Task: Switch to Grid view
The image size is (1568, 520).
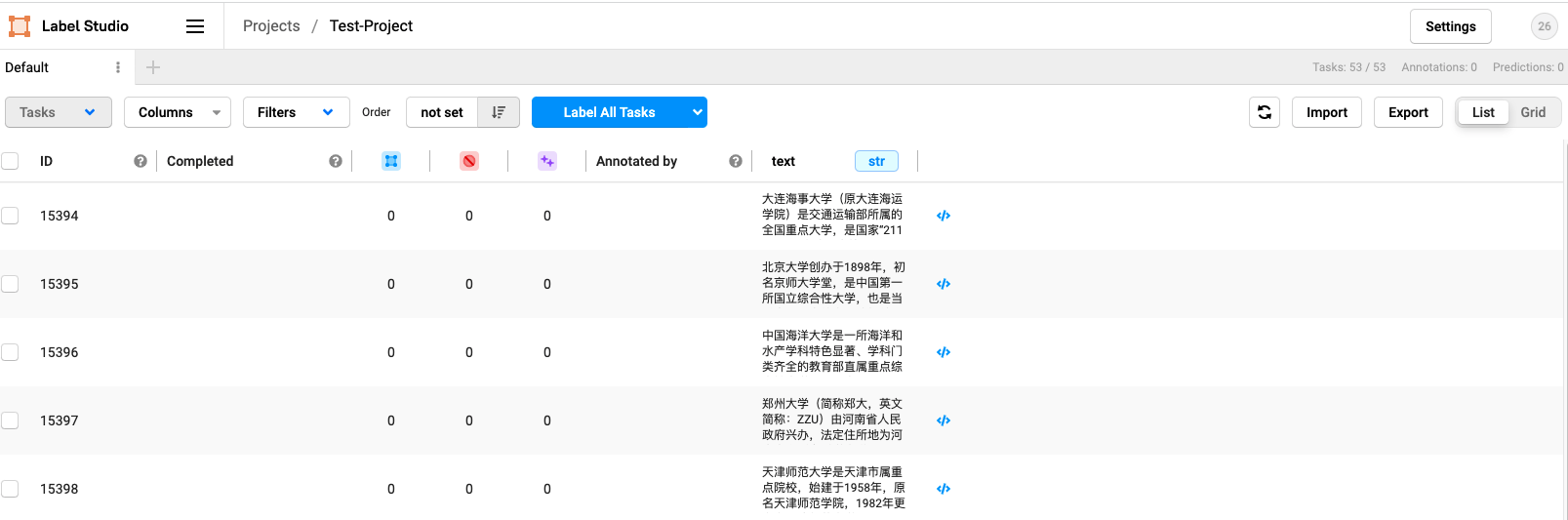Action: click(x=1533, y=112)
